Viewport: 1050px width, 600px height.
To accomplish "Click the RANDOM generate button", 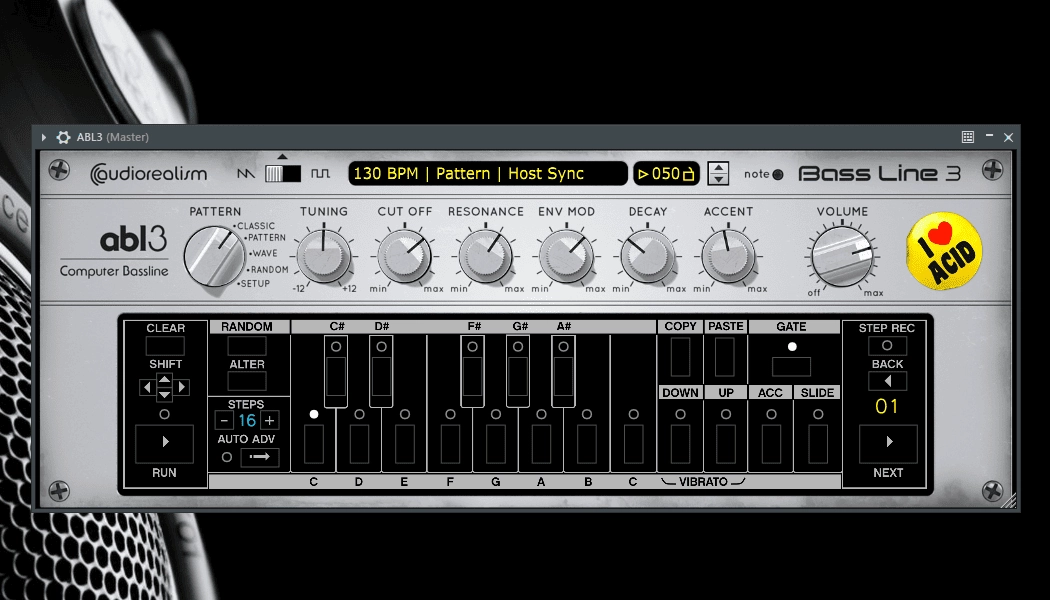I will [x=246, y=346].
